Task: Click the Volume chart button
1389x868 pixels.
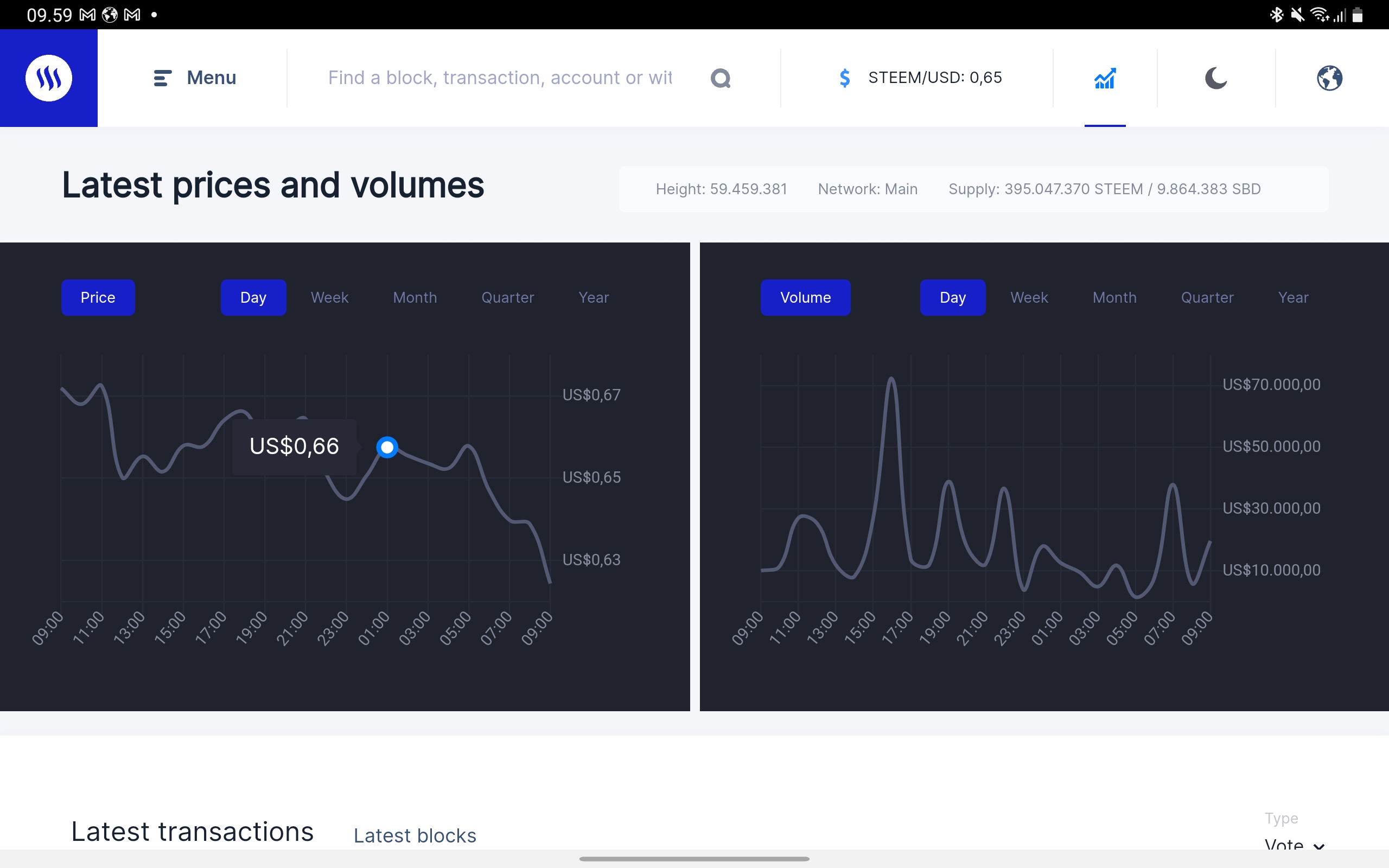Action: [x=805, y=297]
